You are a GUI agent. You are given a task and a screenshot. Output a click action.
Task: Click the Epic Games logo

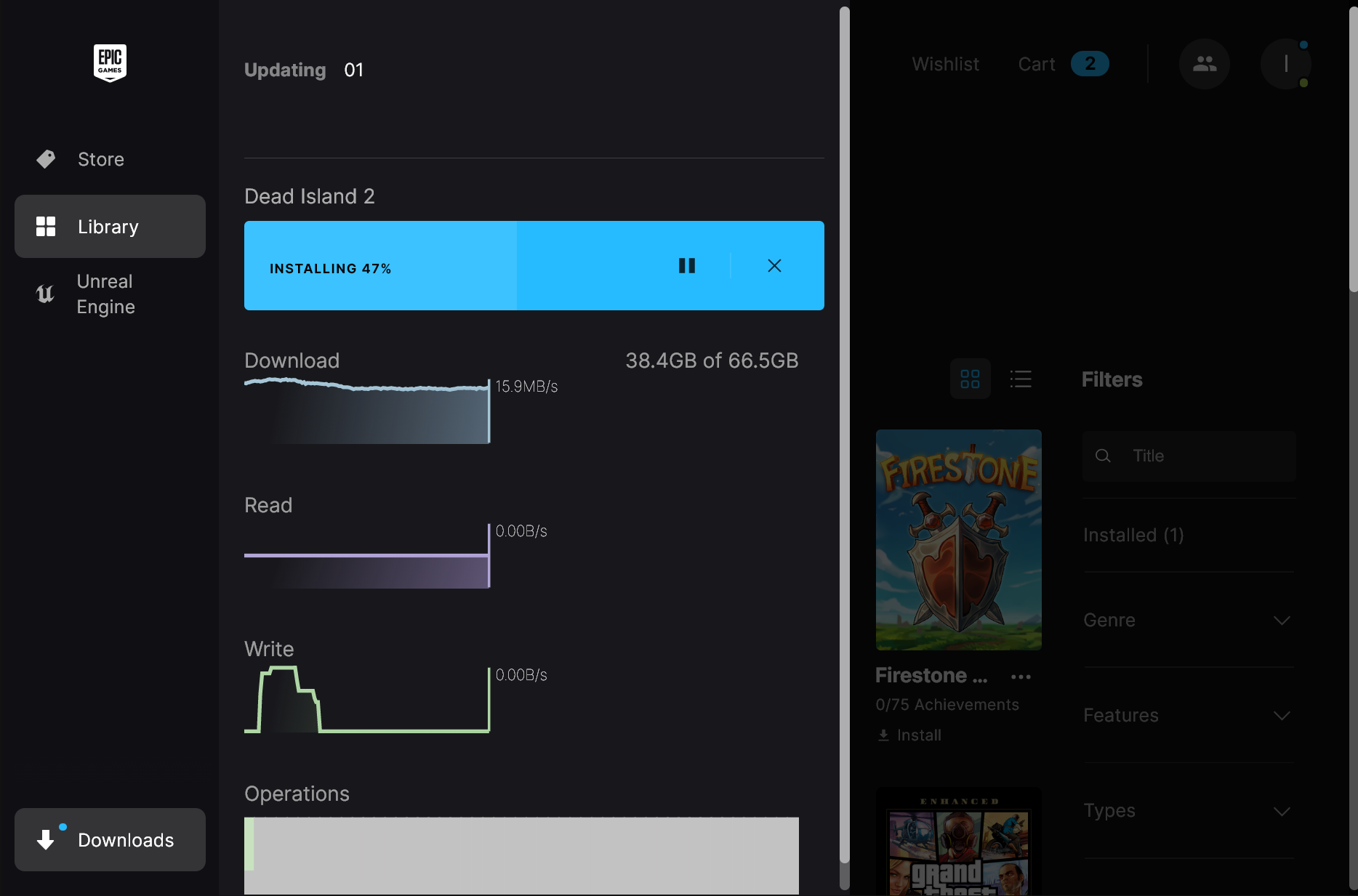(110, 62)
